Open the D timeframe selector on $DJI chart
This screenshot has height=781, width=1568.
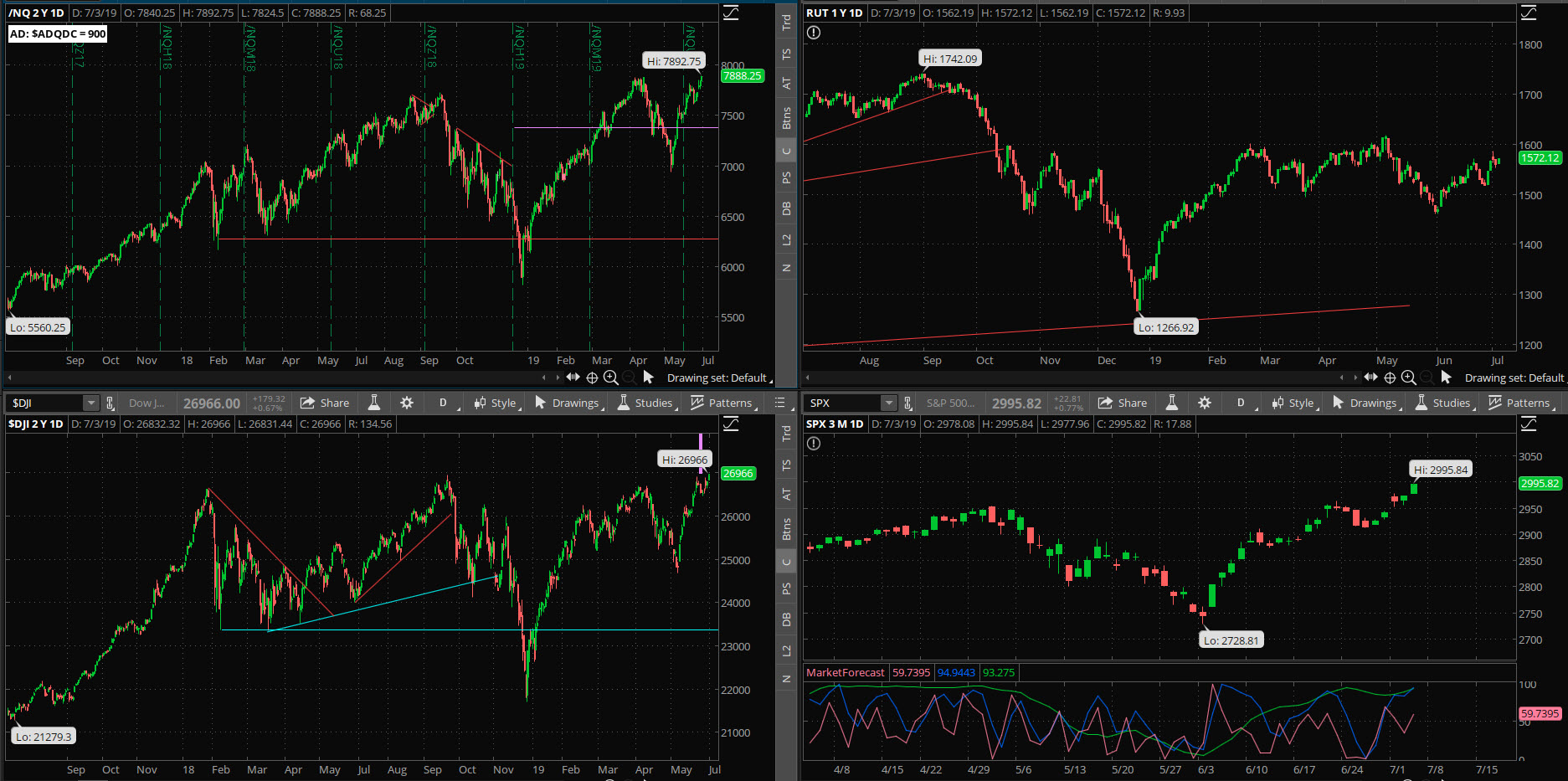(443, 403)
